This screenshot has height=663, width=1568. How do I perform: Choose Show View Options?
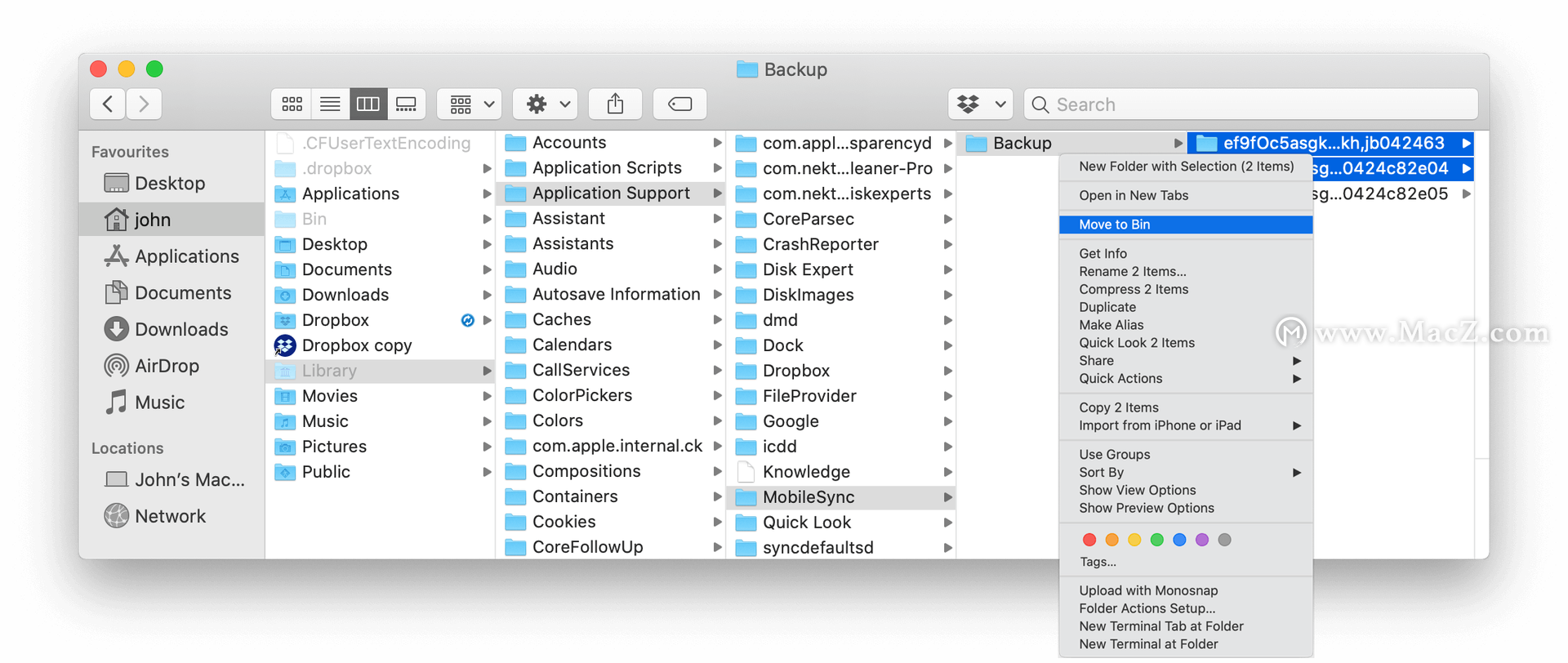1186,491
